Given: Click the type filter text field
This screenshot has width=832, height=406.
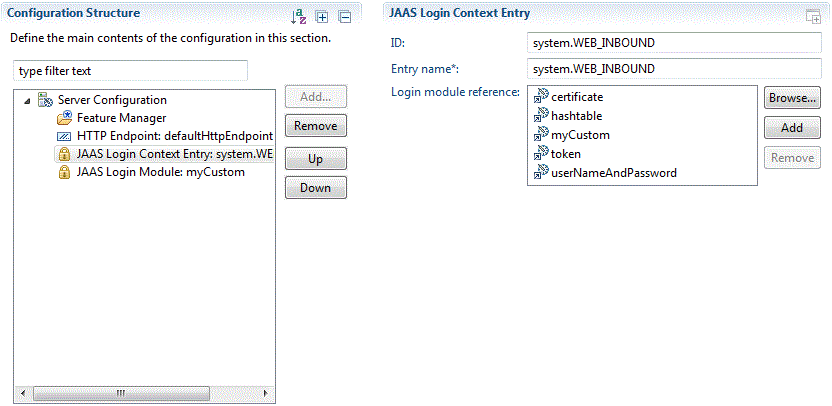Looking at the screenshot, I should pos(131,71).
